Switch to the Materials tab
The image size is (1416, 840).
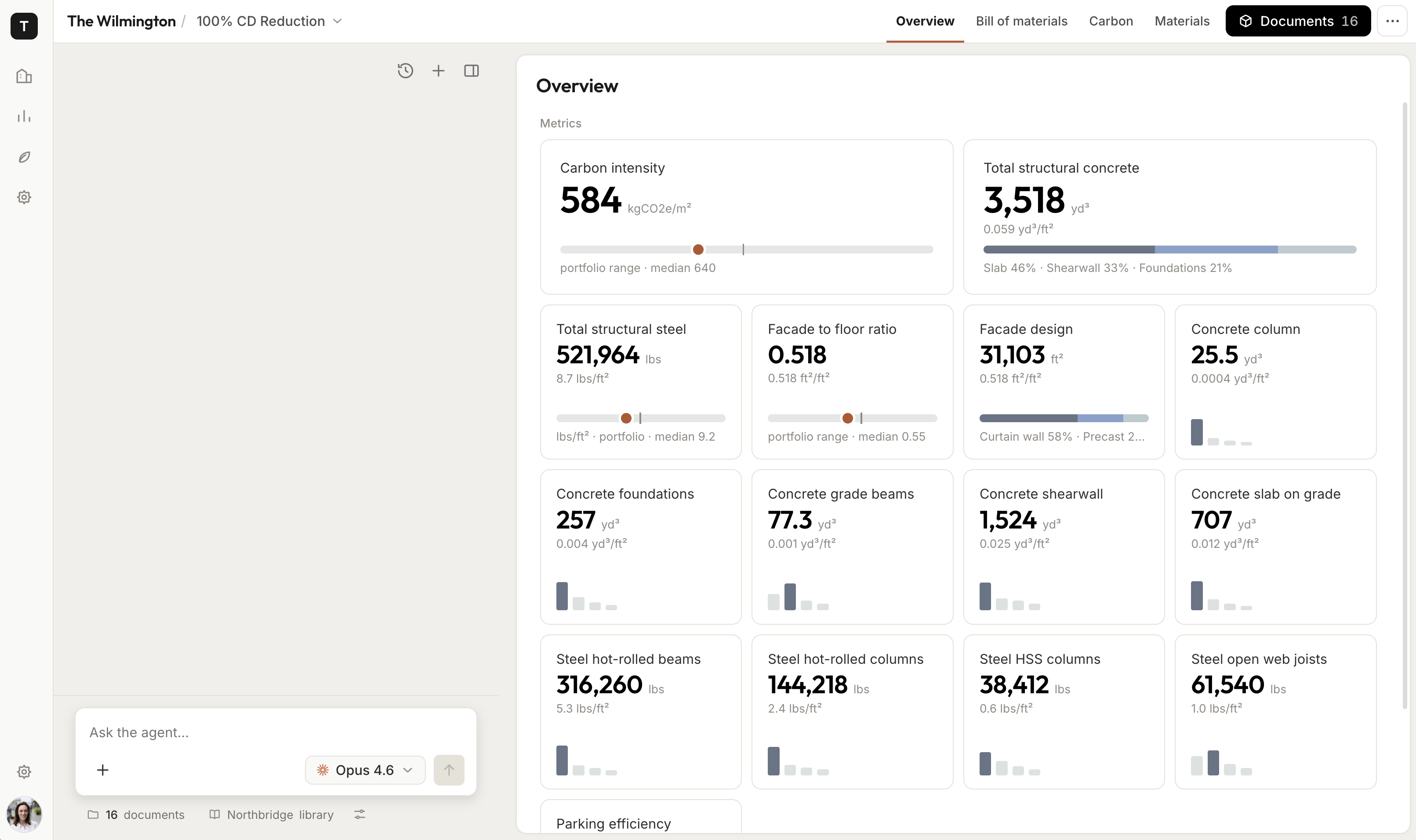pyautogui.click(x=1182, y=21)
